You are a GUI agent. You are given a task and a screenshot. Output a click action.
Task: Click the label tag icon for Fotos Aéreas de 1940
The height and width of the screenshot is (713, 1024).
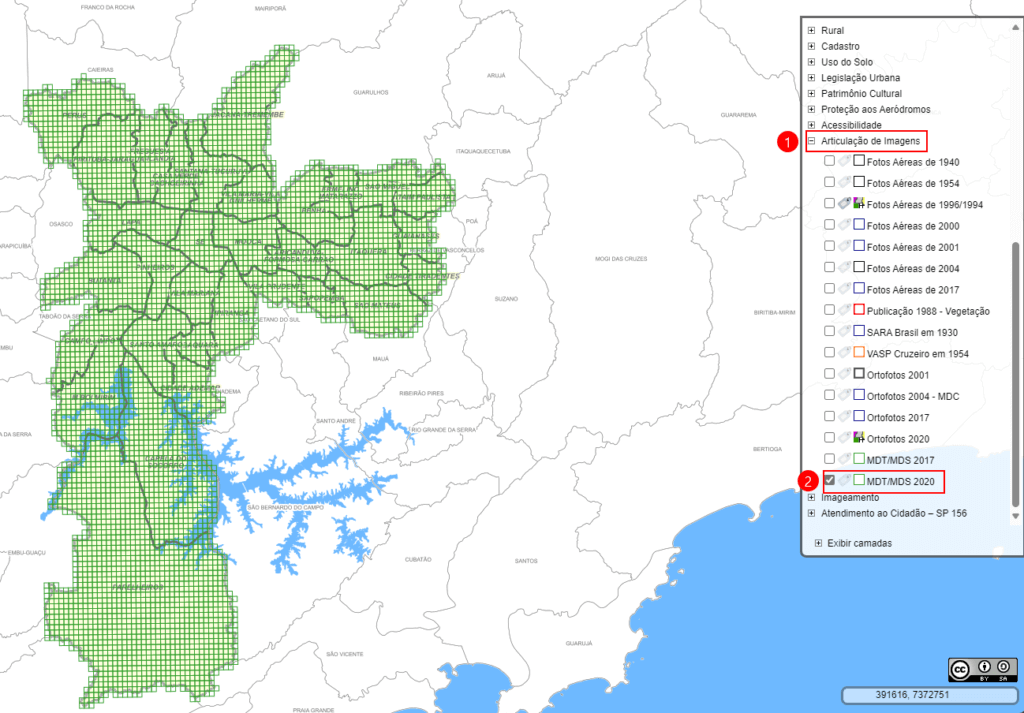coord(844,161)
